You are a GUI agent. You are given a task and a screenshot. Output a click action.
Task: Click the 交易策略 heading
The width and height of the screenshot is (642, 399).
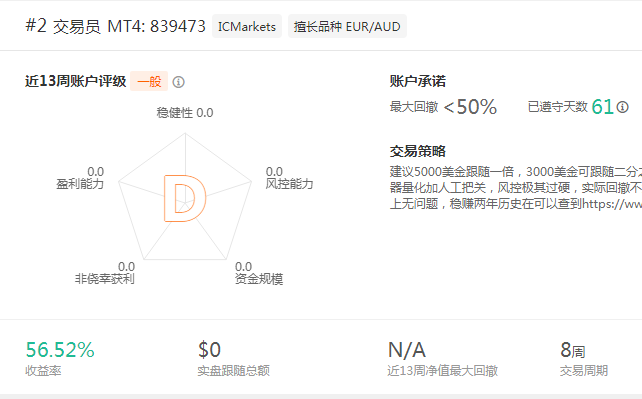coord(418,151)
